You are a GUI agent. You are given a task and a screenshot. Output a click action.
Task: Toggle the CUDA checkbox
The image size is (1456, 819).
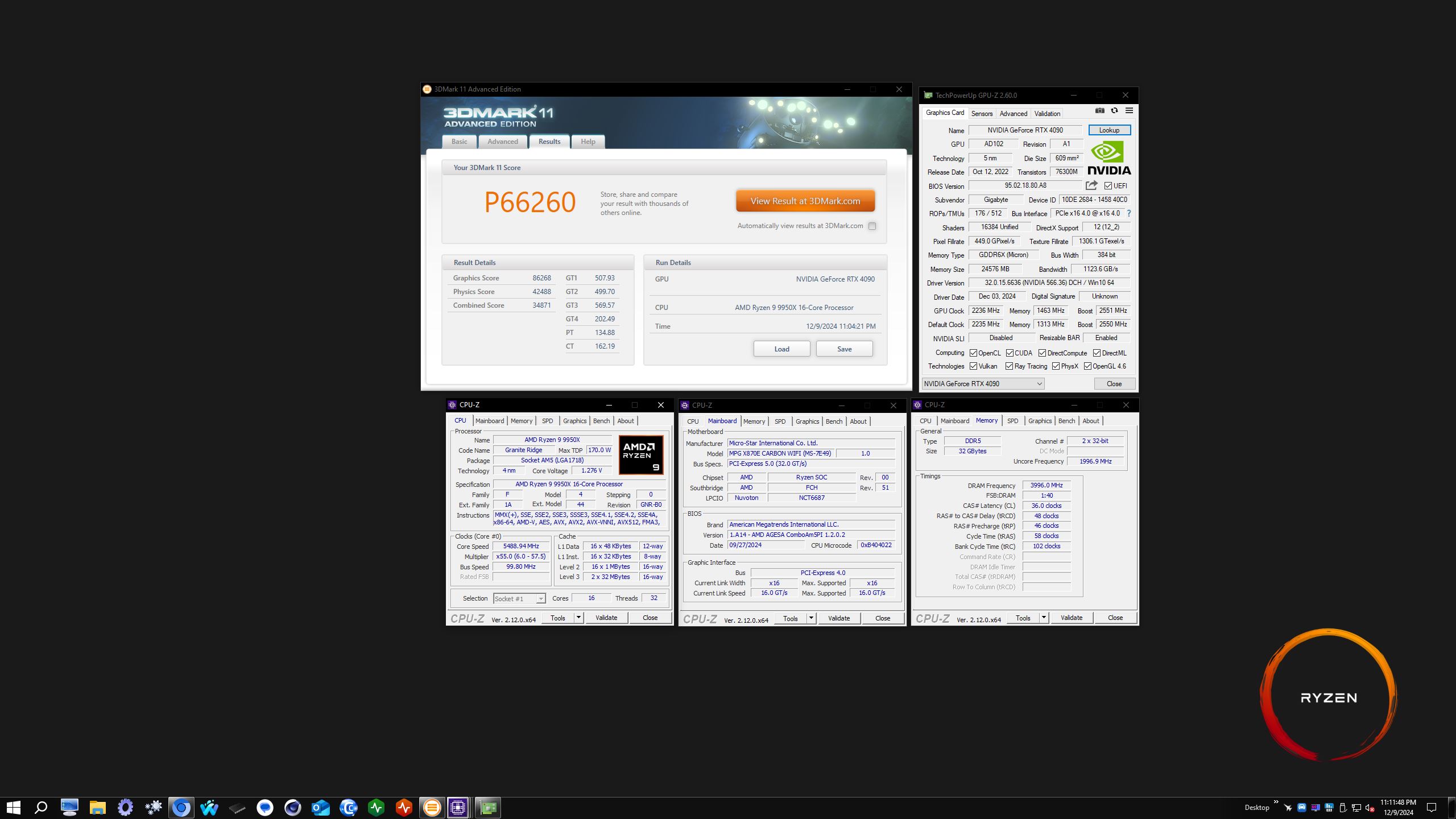pyautogui.click(x=1010, y=353)
